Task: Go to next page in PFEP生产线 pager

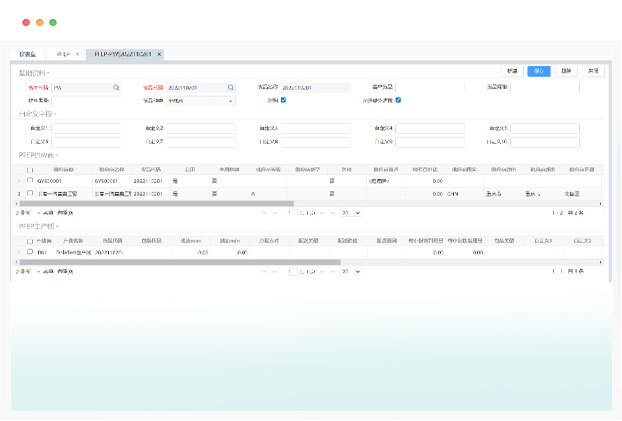Action: click(323, 272)
